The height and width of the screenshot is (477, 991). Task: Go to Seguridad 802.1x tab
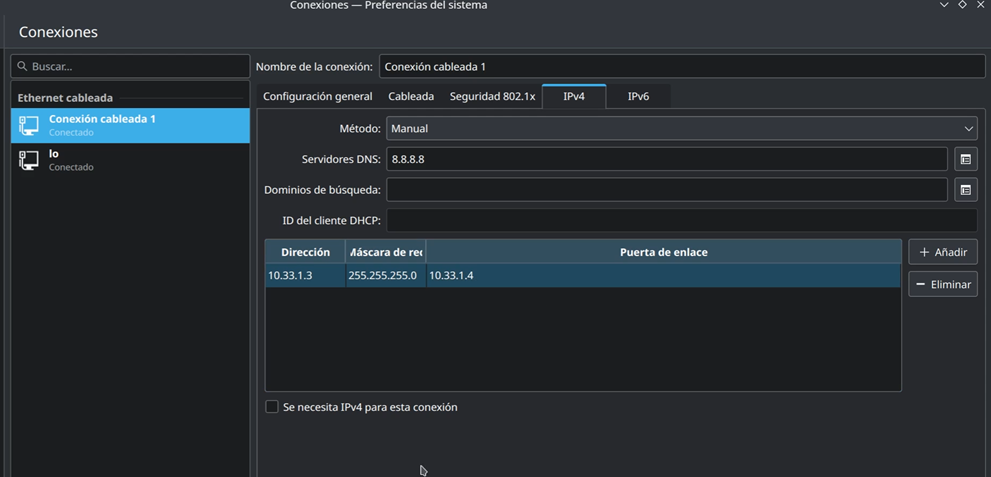(492, 96)
